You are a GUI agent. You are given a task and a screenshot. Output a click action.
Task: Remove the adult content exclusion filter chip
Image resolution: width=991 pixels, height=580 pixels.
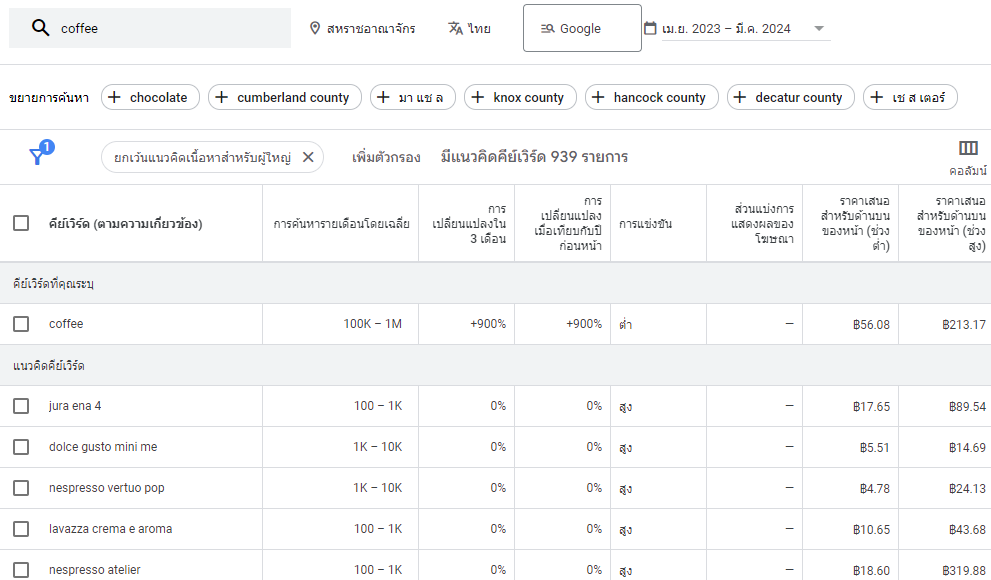(x=308, y=157)
